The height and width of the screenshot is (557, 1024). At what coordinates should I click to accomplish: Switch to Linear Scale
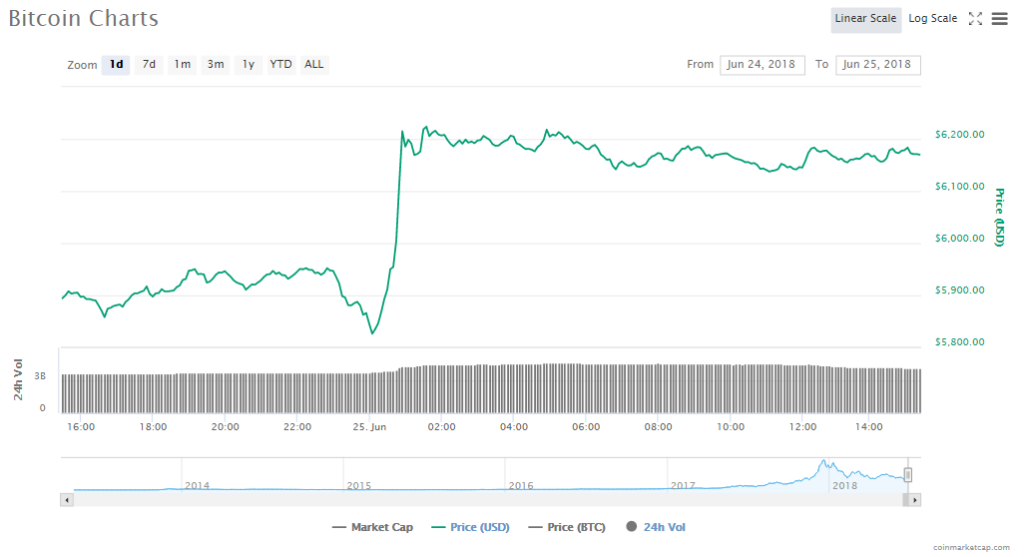865,18
